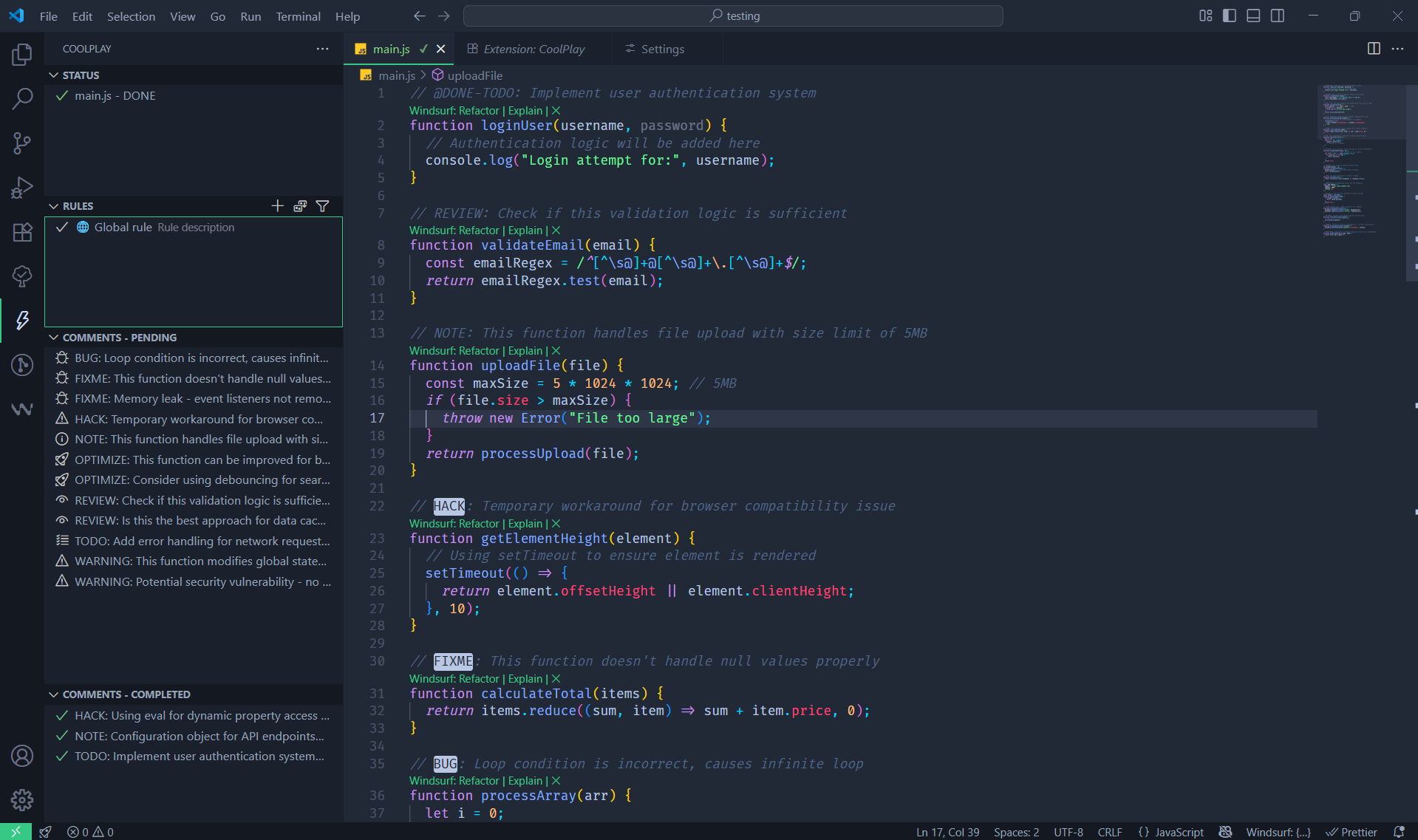1418x840 pixels.
Task: Open the Manage gear icon
Action: 22,800
